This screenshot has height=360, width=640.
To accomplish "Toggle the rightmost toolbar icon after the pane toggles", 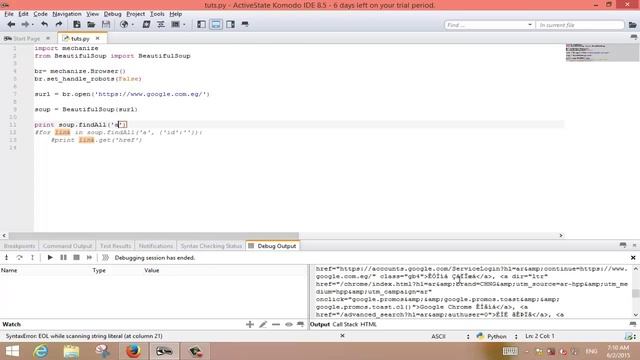I will [x=245, y=24].
